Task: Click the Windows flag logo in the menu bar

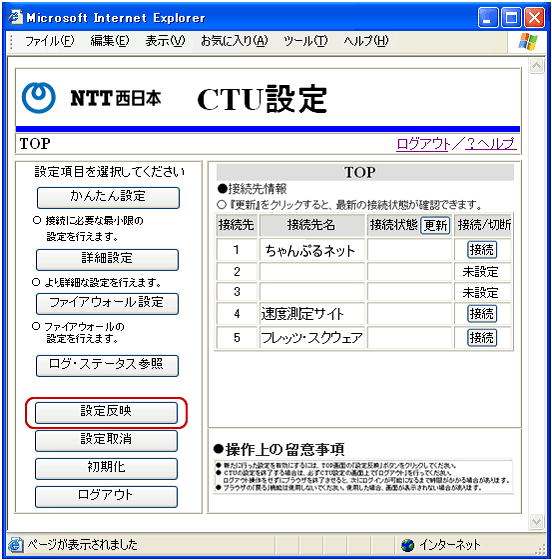Action: (x=528, y=41)
